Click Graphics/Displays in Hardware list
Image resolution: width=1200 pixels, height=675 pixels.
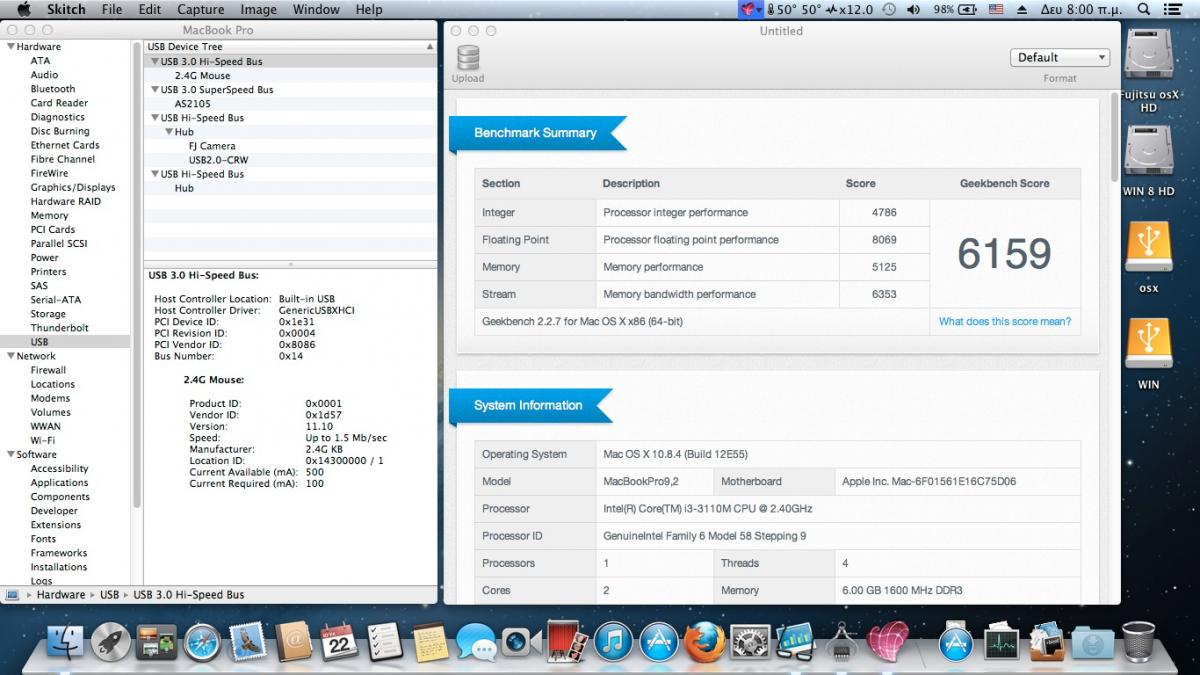coord(73,187)
